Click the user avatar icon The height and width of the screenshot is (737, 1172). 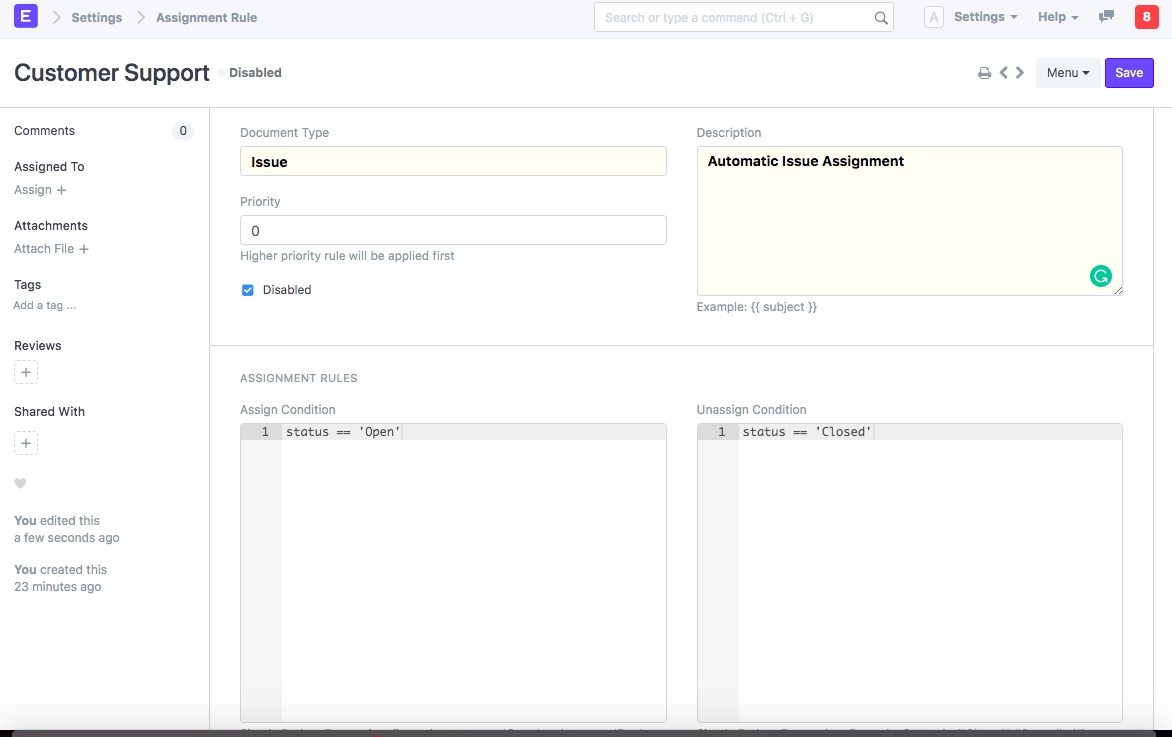coord(934,17)
